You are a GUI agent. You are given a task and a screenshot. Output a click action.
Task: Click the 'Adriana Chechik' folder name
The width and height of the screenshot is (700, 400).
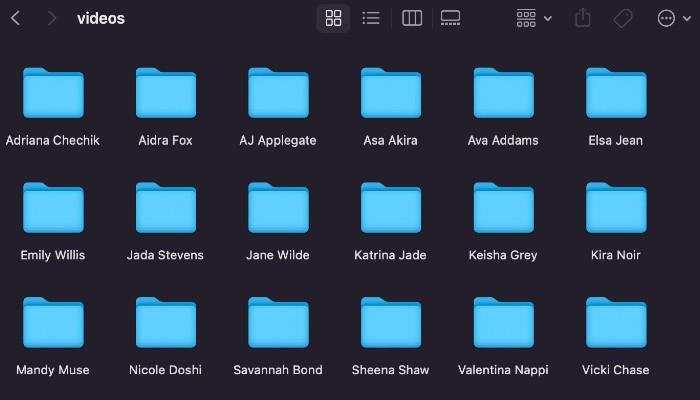tap(53, 140)
